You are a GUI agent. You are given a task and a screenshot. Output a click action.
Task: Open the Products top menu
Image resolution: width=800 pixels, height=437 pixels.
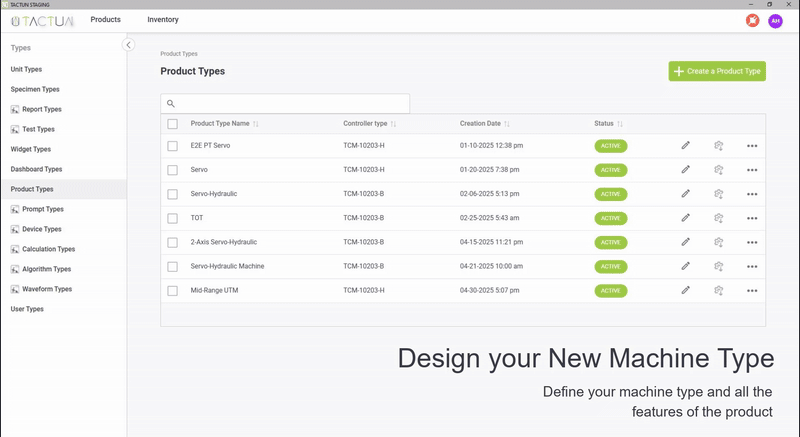pos(105,20)
